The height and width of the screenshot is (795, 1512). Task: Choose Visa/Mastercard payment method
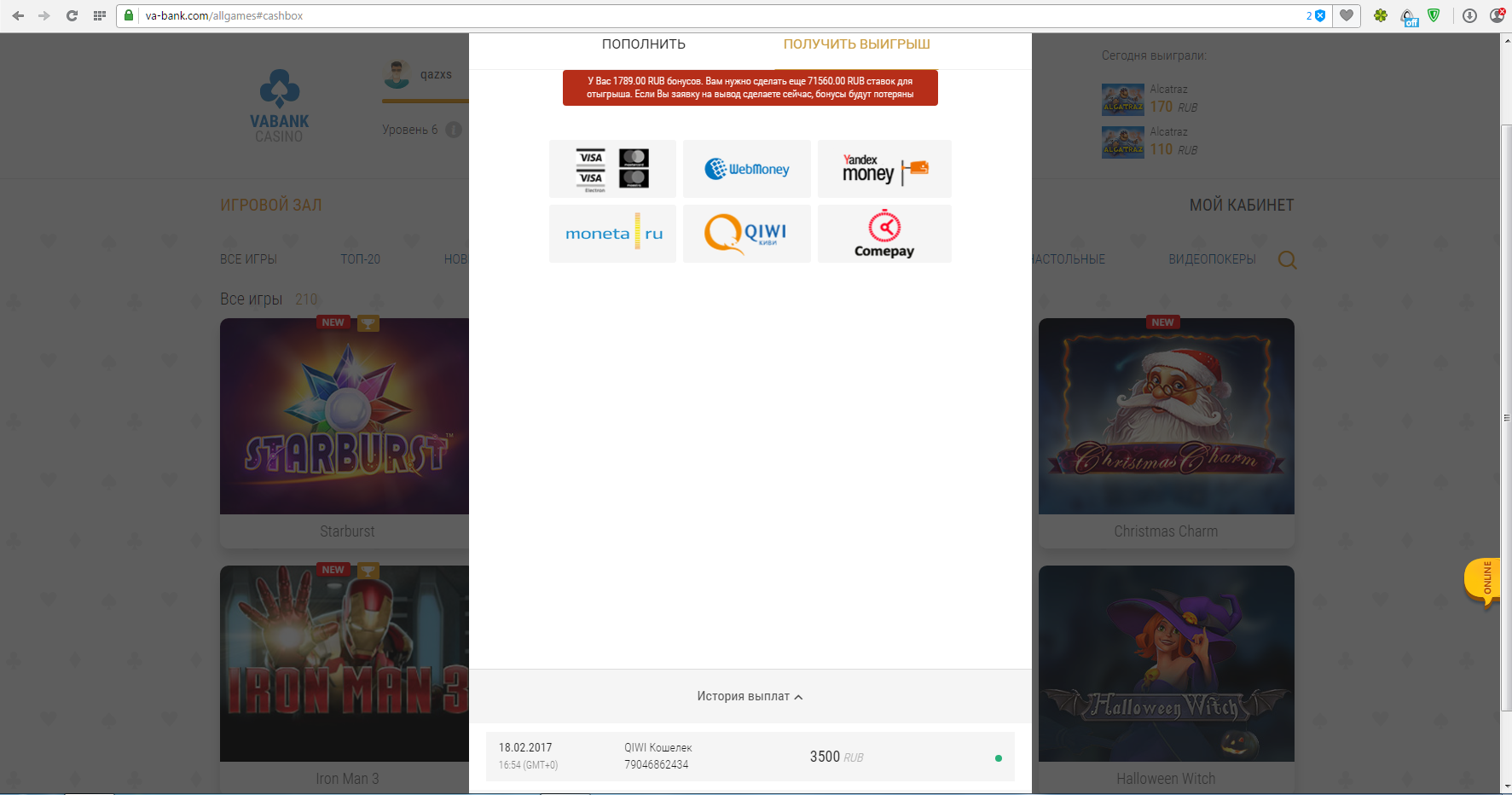tap(612, 169)
